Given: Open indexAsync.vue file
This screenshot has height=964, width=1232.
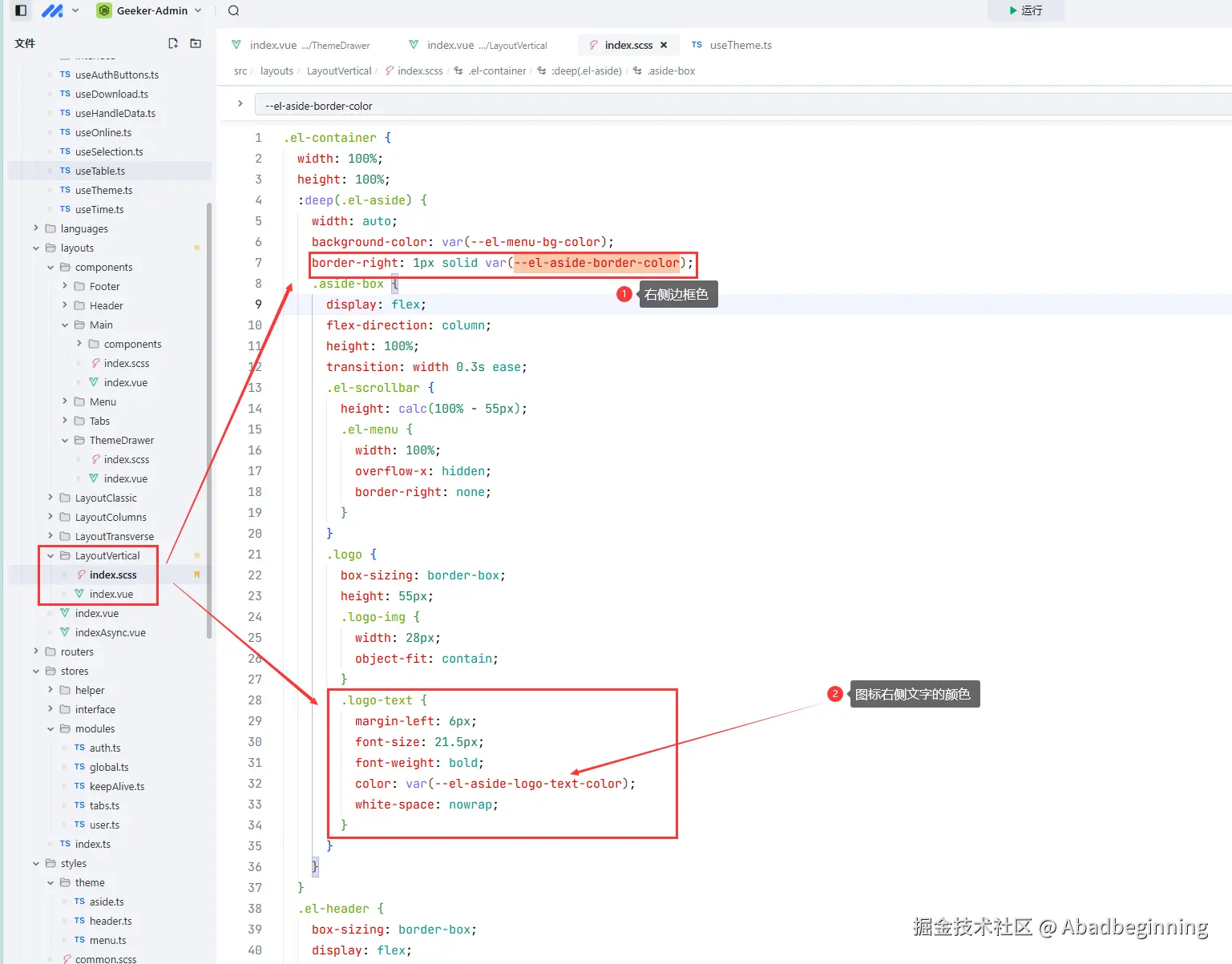Looking at the screenshot, I should (110, 632).
